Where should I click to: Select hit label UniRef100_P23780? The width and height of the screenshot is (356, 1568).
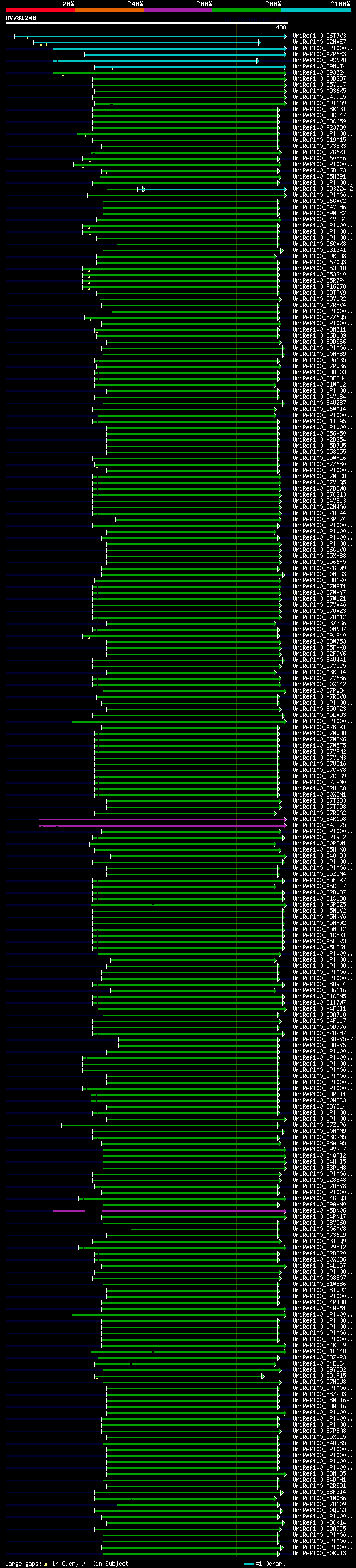(x=319, y=128)
